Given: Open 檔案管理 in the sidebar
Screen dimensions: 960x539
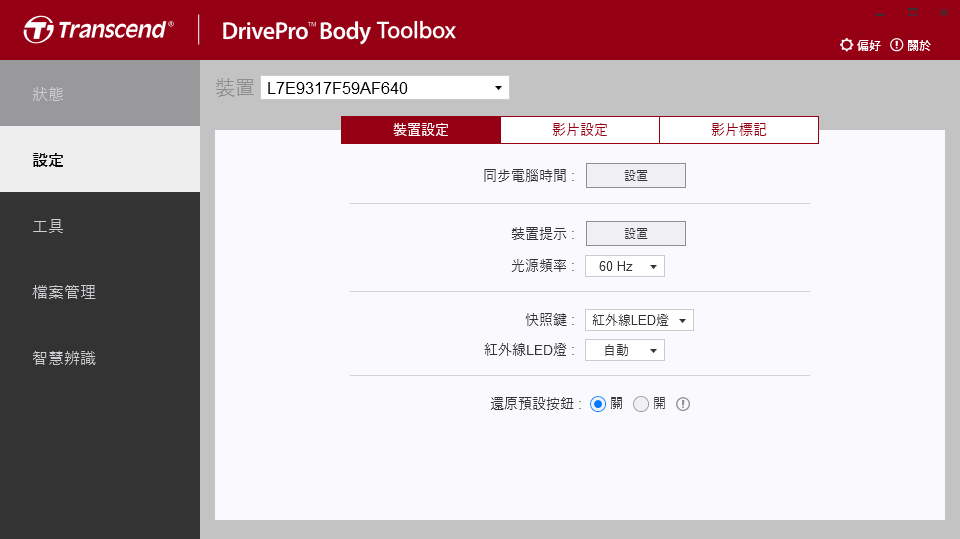Looking at the screenshot, I should point(100,292).
